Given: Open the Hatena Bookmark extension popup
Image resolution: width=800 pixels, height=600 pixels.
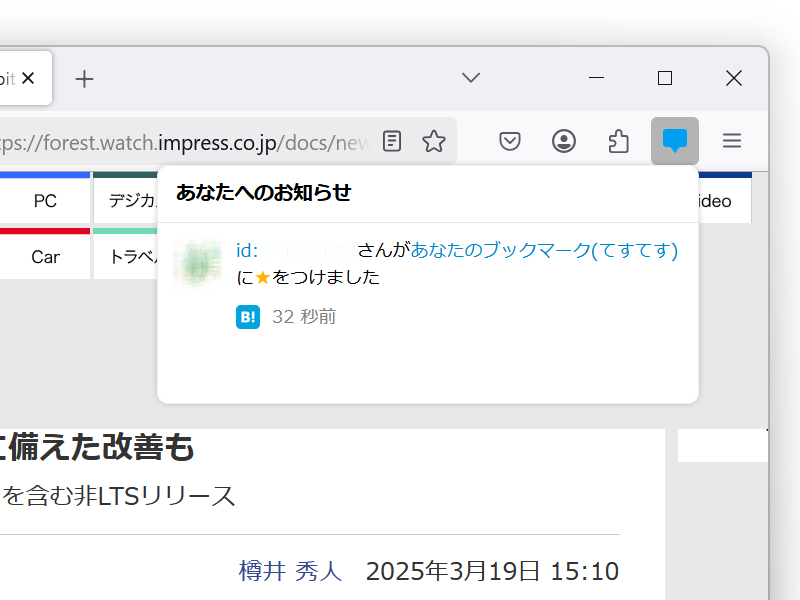Looking at the screenshot, I should click(x=674, y=141).
